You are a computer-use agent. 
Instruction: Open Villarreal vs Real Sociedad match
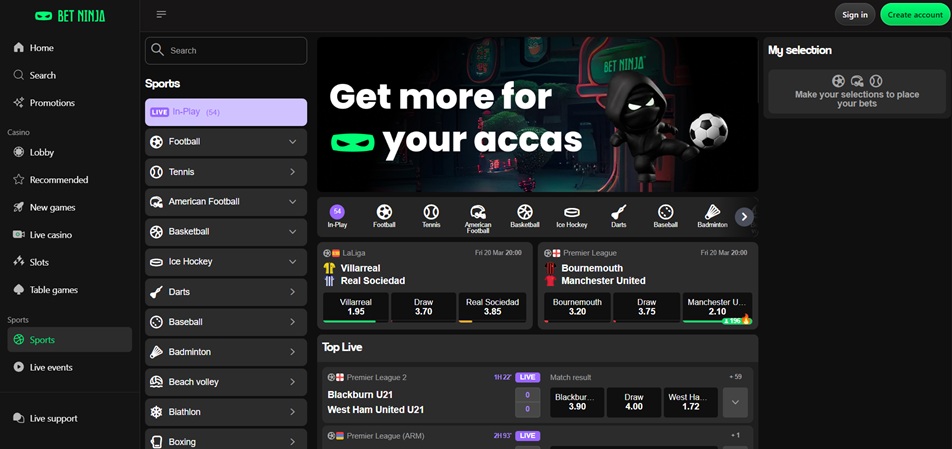point(373,274)
